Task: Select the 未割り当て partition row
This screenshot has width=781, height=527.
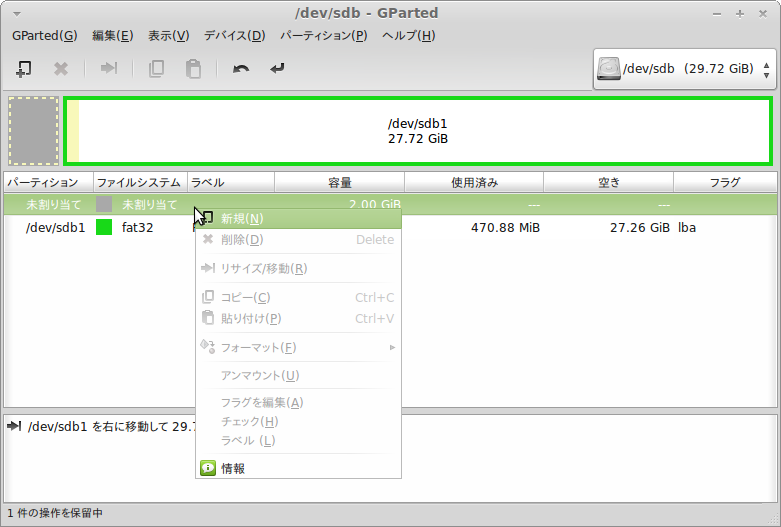Action: click(390, 204)
